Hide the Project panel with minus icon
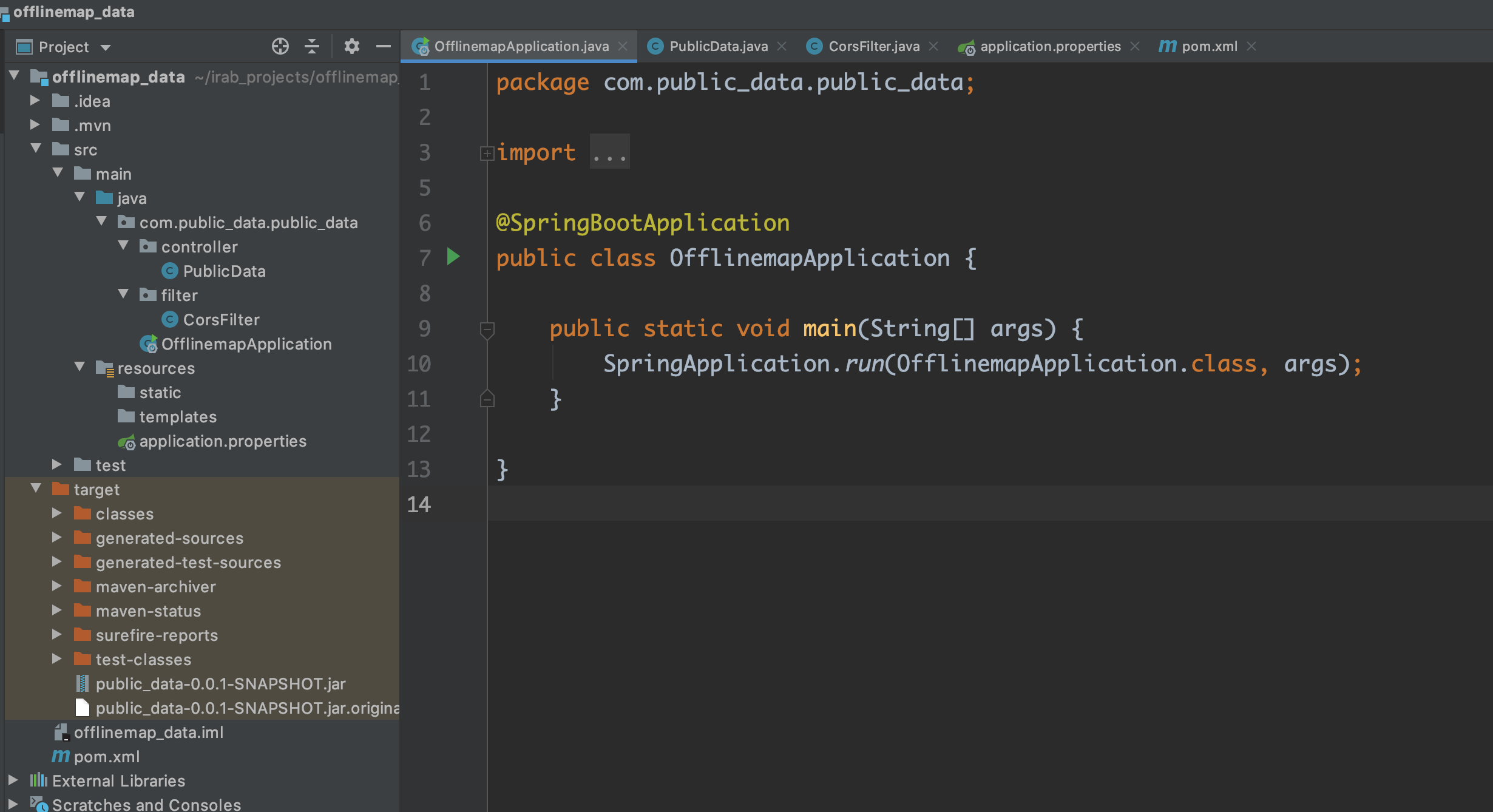This screenshot has height=812, width=1493. coord(383,46)
